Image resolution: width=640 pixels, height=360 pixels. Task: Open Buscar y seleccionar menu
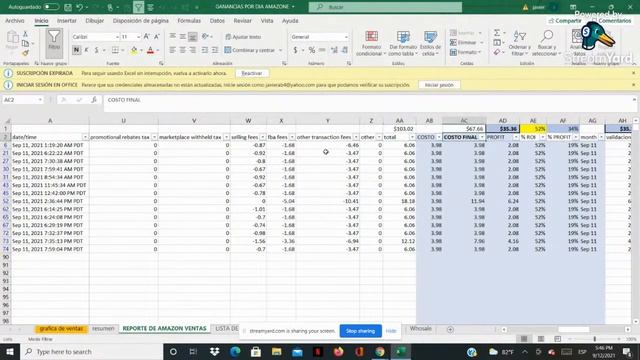coord(546,43)
